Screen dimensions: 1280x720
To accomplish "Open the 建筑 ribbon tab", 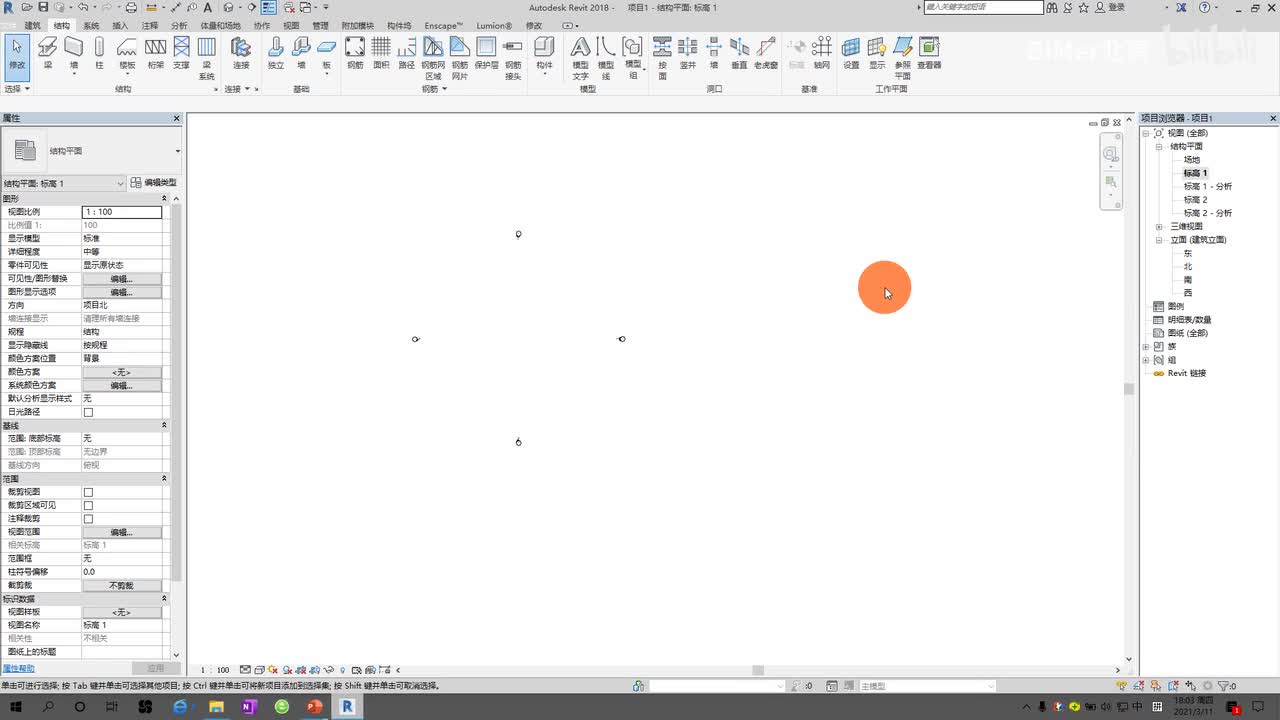I will 33,25.
